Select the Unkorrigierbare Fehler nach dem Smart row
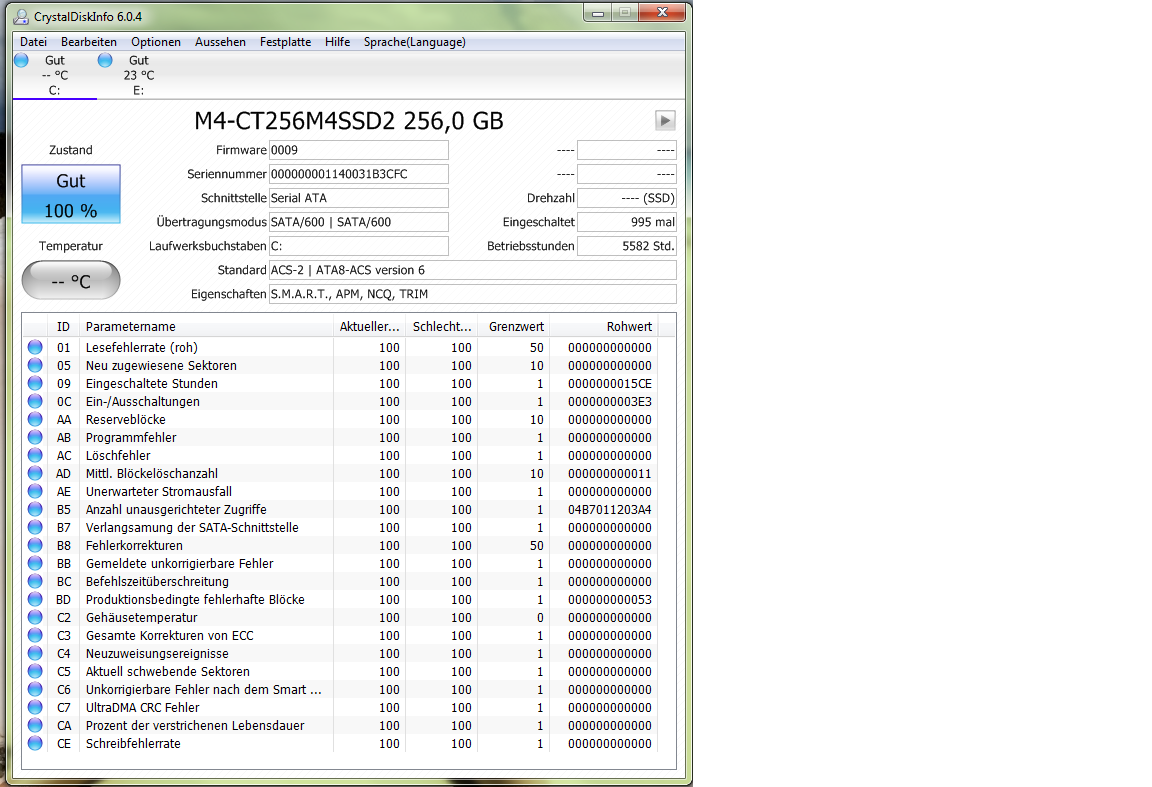The height and width of the screenshot is (787, 1152). (340, 689)
